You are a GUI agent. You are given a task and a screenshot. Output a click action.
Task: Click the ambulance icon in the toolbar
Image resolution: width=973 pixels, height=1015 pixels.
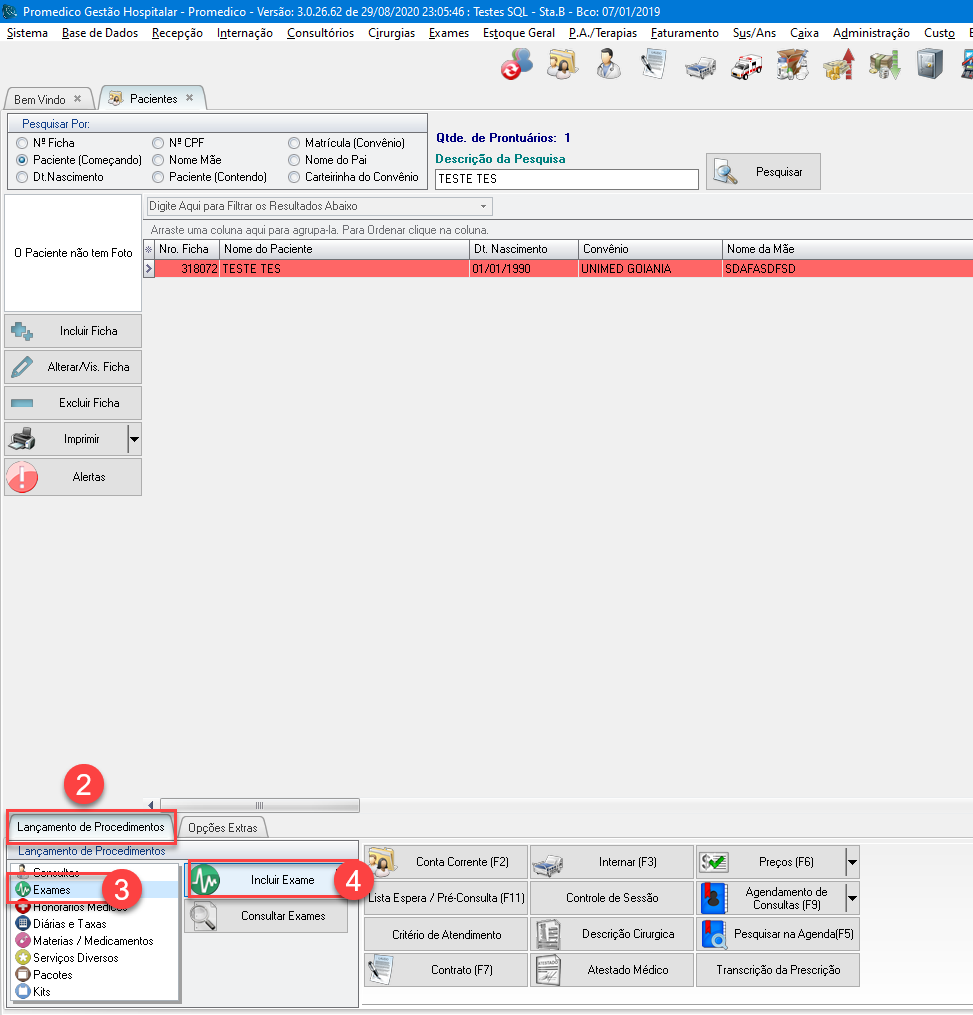click(x=746, y=66)
